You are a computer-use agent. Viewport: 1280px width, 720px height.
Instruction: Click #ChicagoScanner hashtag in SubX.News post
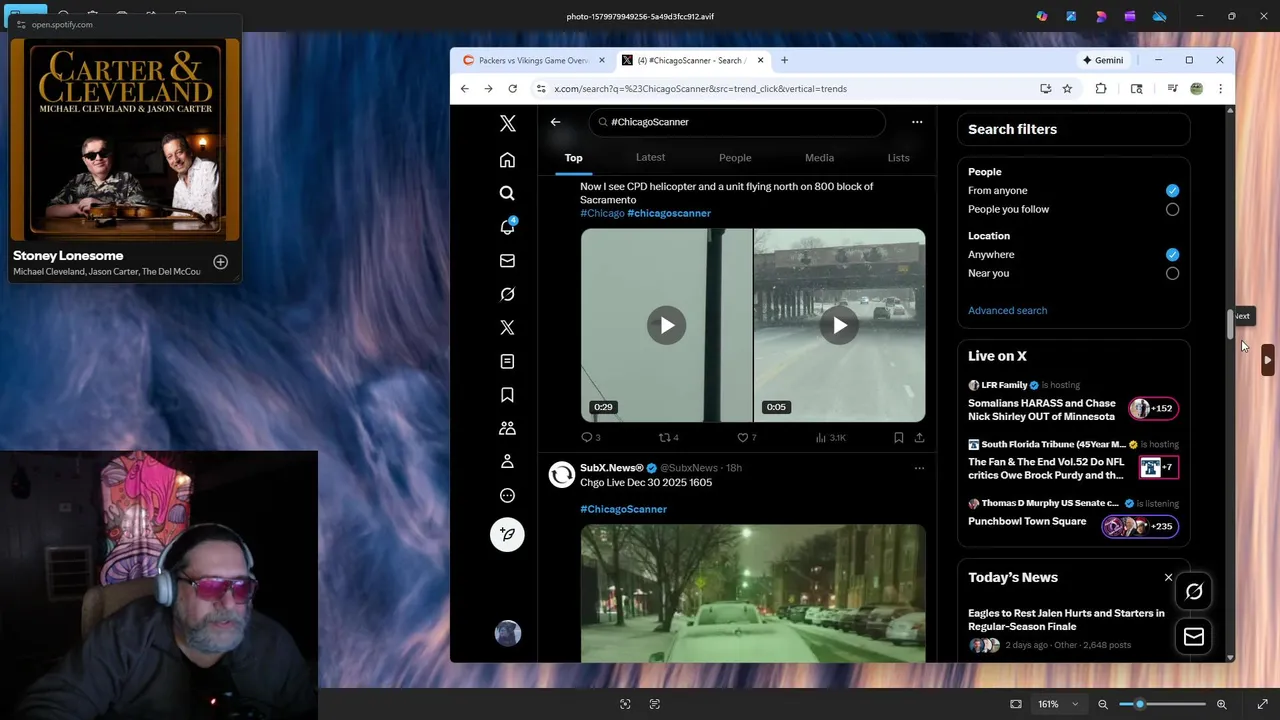coord(623,509)
